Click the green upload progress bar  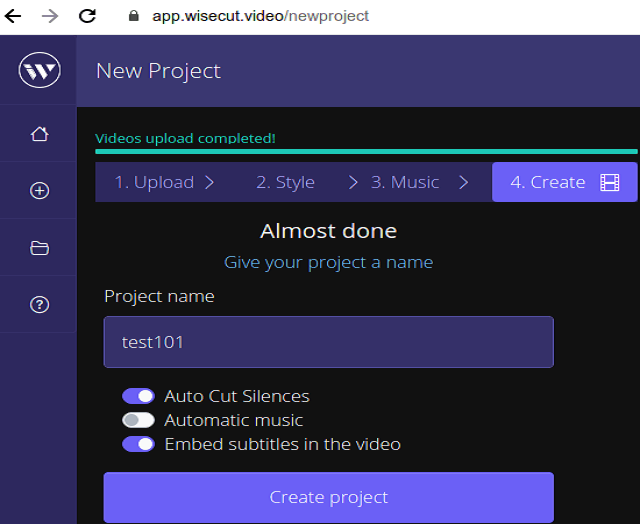point(366,152)
